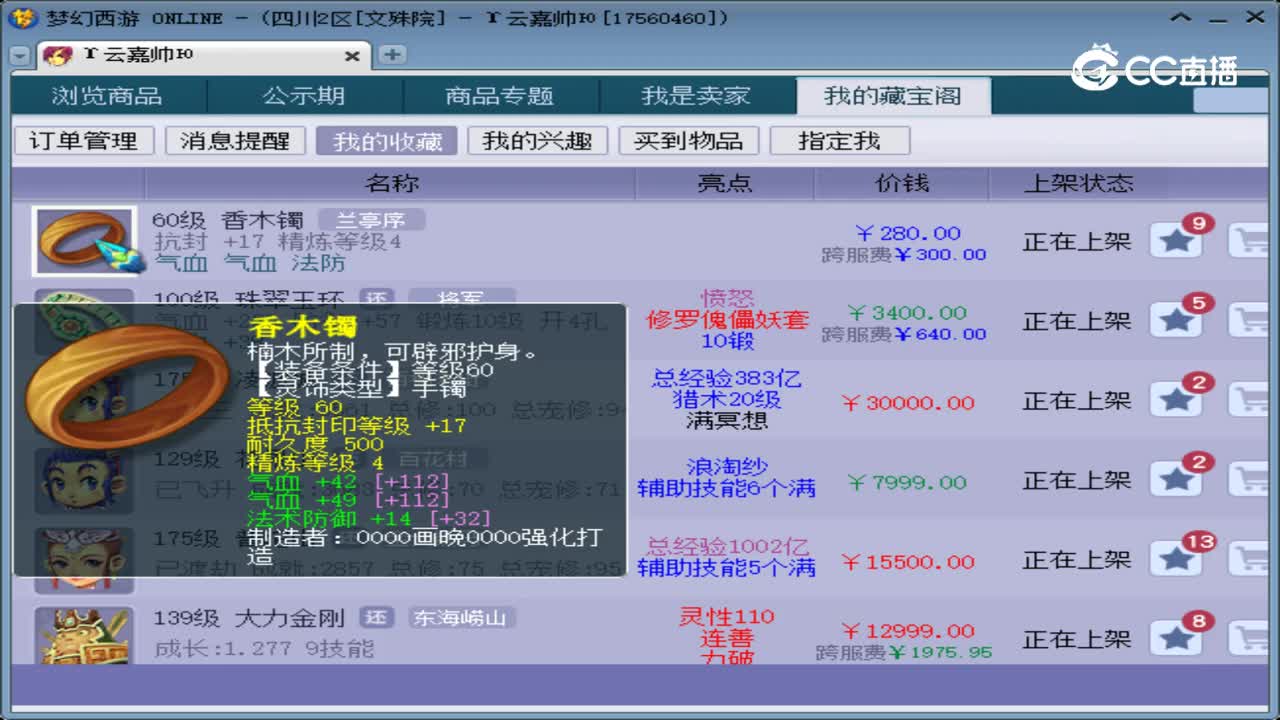
Task: Open 消息提醒 notifications
Action: pyautogui.click(x=235, y=141)
